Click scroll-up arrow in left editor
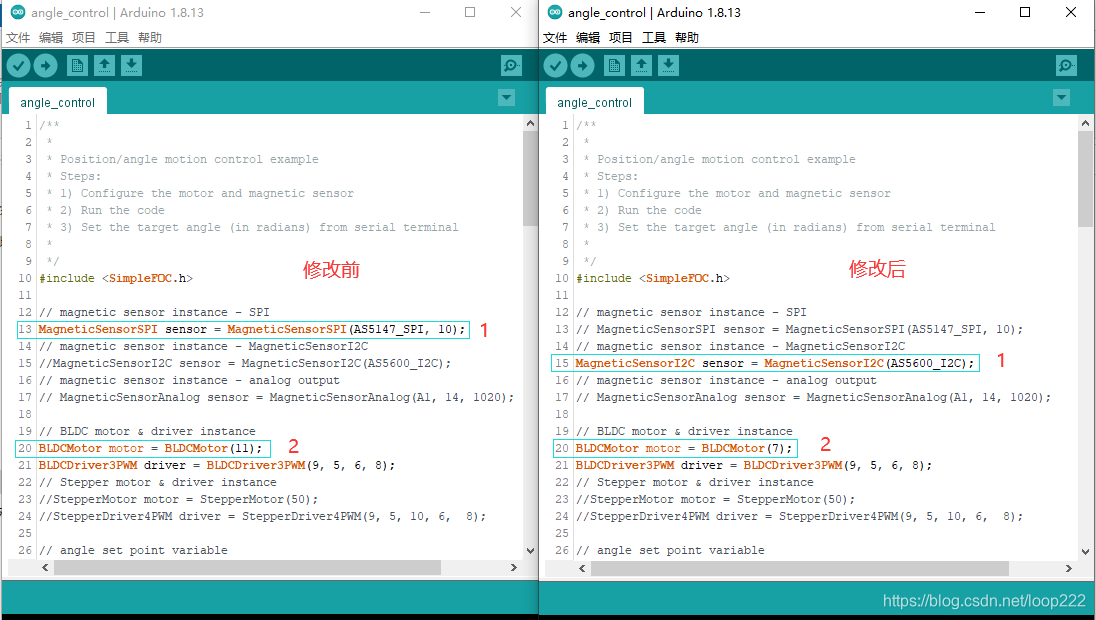 tap(530, 123)
